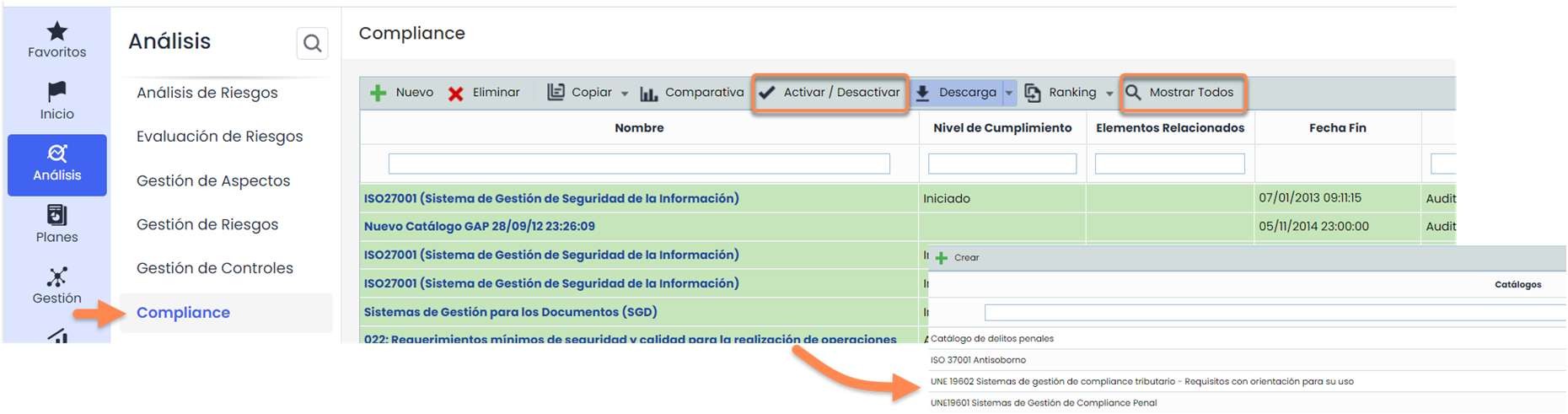Viewport: 1568px width, 414px height.
Task: Click the Nombre column filter field
Action: coord(639,164)
